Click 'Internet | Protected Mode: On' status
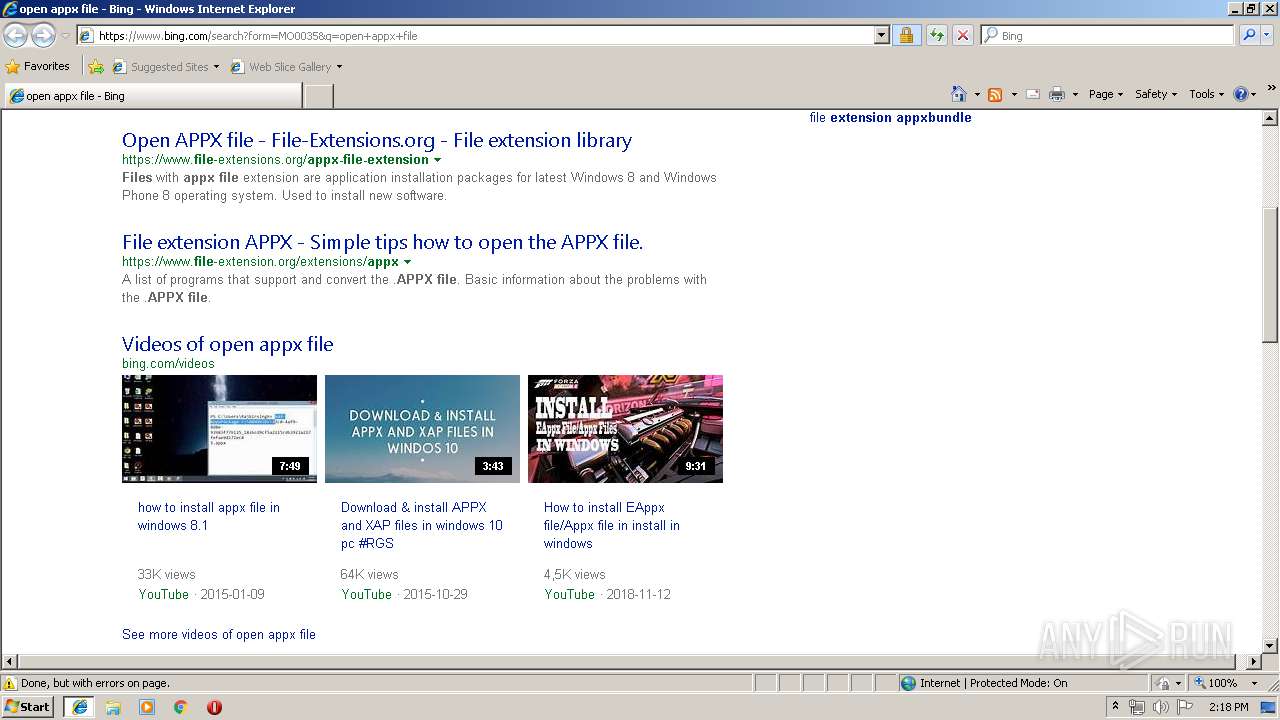The height and width of the screenshot is (720, 1280). point(993,683)
